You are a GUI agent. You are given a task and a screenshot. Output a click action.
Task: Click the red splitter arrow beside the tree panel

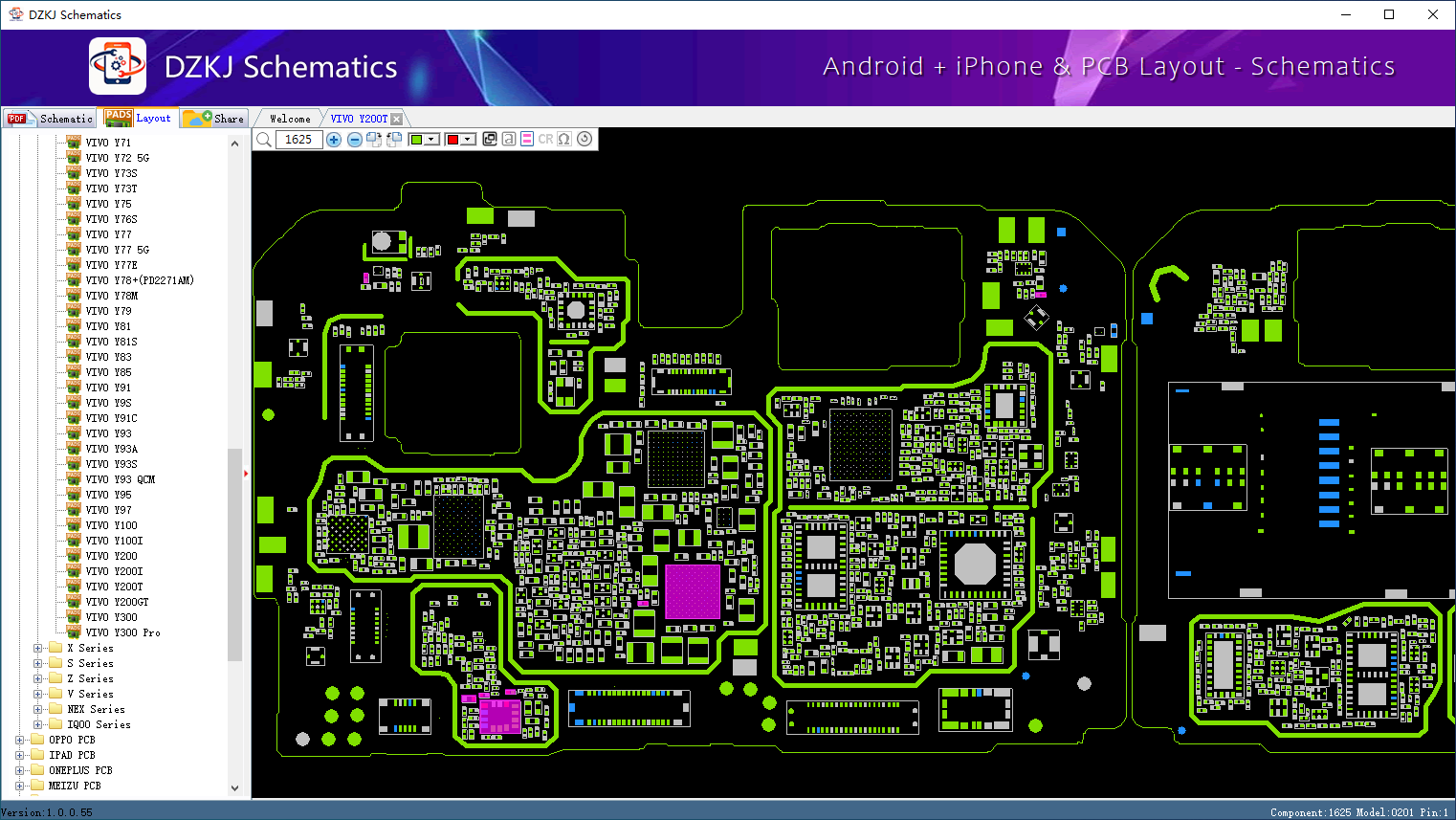pos(246,473)
